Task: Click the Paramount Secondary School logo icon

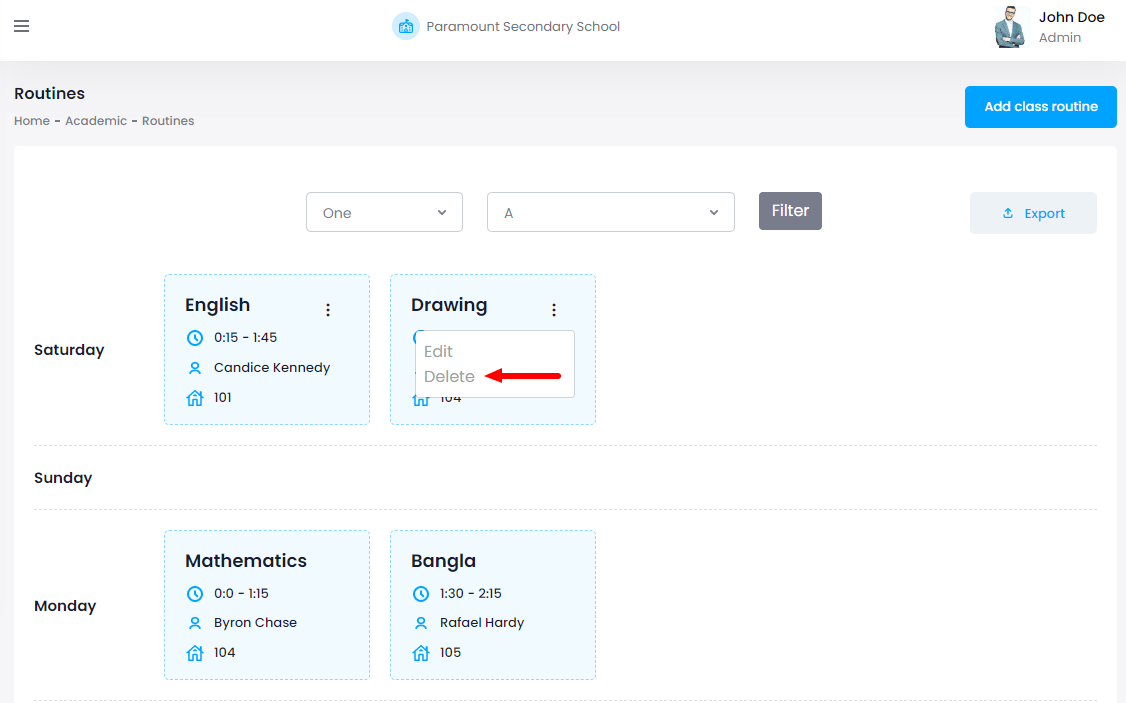Action: pos(405,26)
